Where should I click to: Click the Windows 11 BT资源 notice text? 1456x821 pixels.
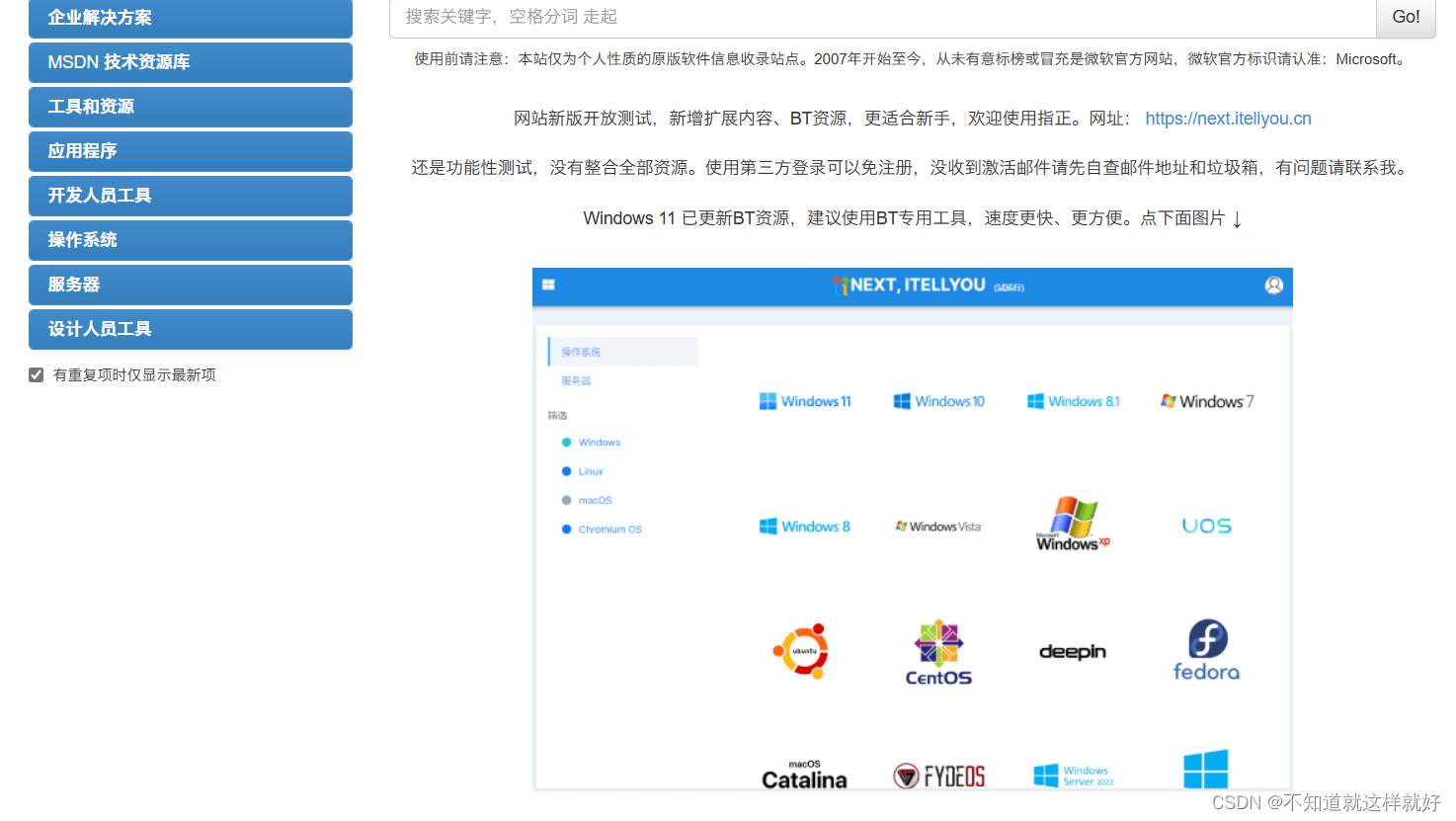pos(912,218)
